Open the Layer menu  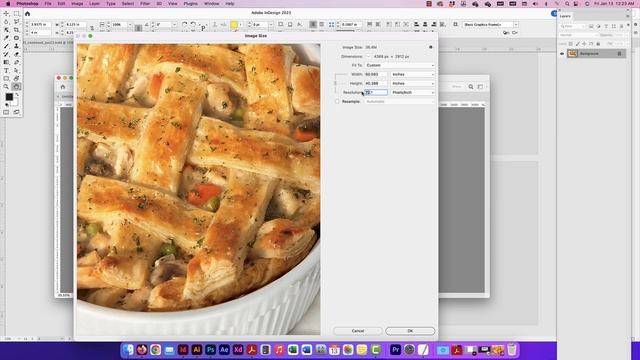click(94, 4)
